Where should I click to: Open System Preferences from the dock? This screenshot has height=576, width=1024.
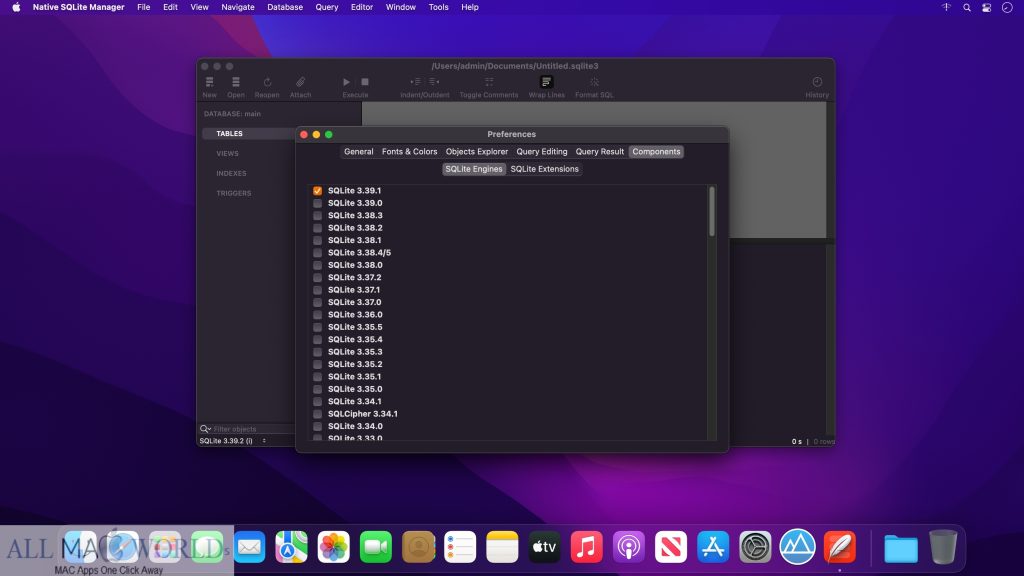[x=755, y=547]
